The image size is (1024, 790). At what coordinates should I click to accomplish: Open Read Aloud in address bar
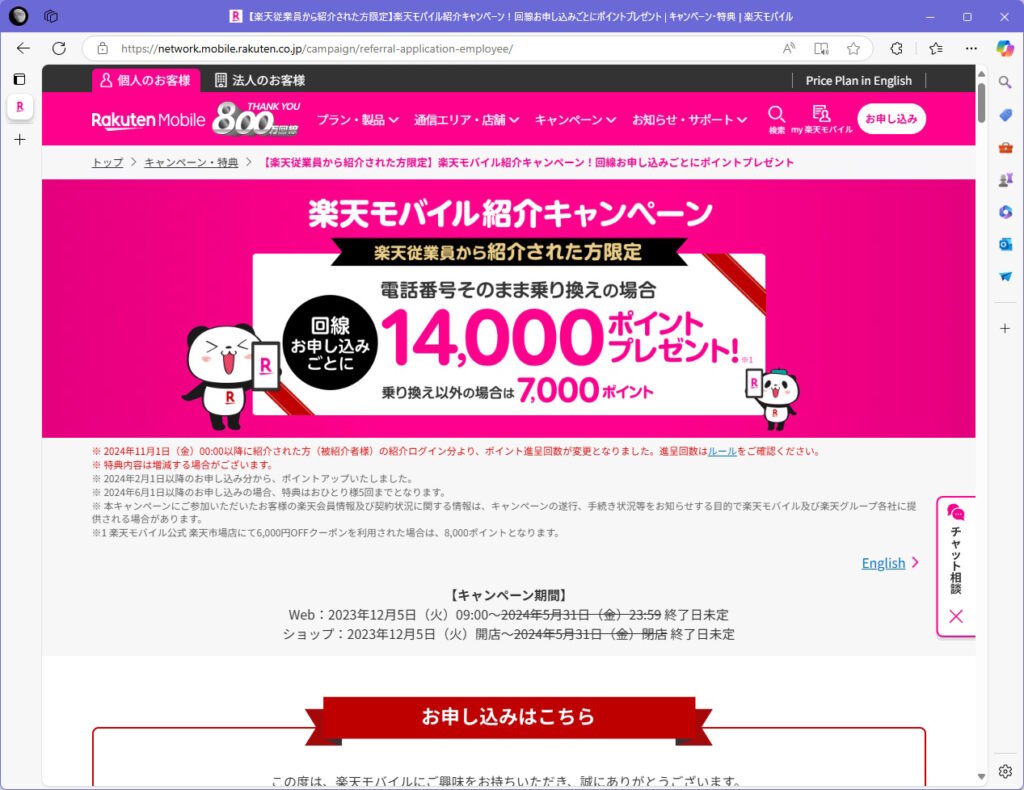tap(789, 48)
